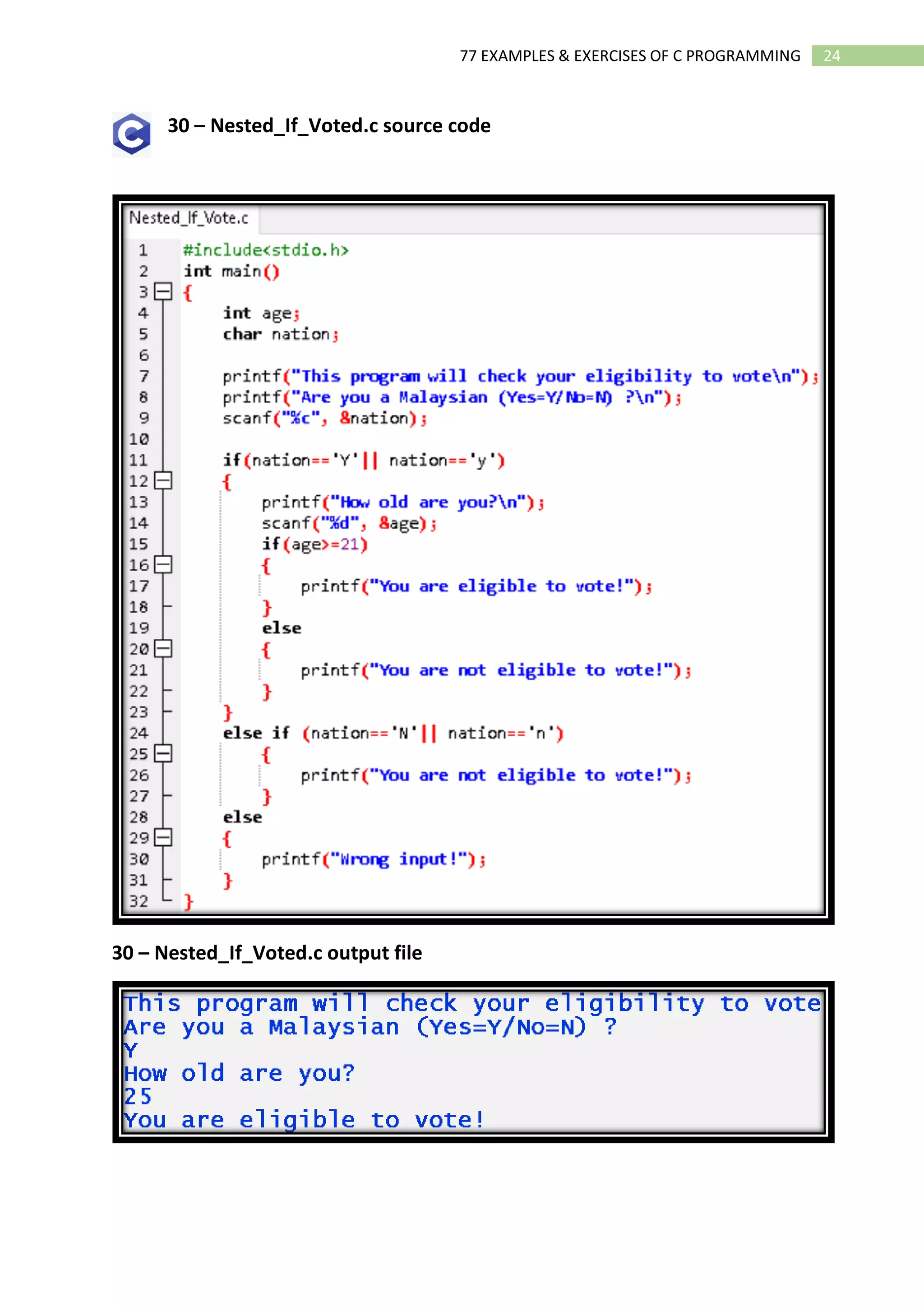Image resolution: width=924 pixels, height=1306 pixels.
Task: Click the 'char nation;' declaration
Action: pos(281,334)
